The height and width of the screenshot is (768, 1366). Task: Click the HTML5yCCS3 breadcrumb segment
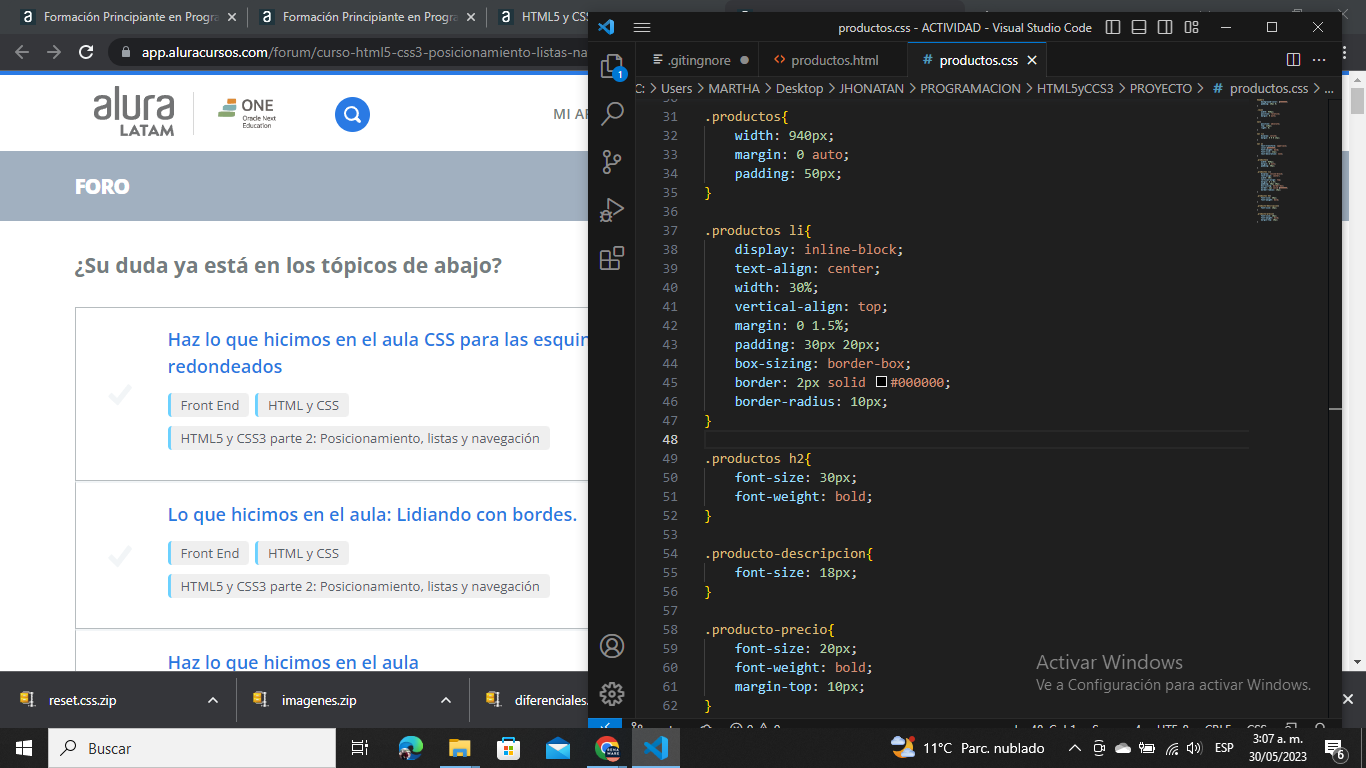[1075, 88]
